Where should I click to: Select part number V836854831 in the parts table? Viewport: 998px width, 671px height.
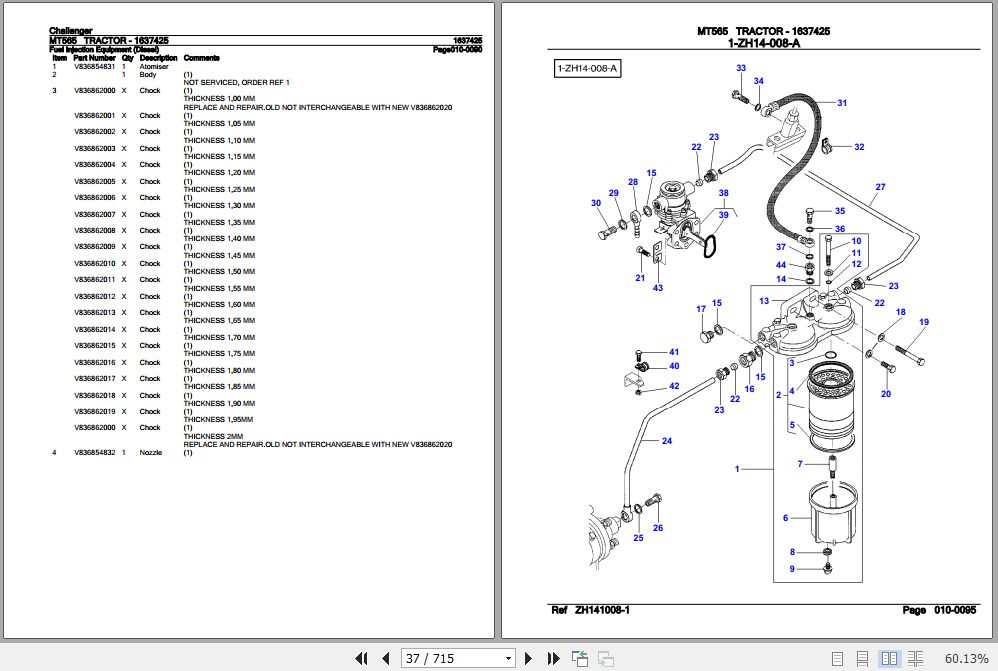click(x=95, y=64)
